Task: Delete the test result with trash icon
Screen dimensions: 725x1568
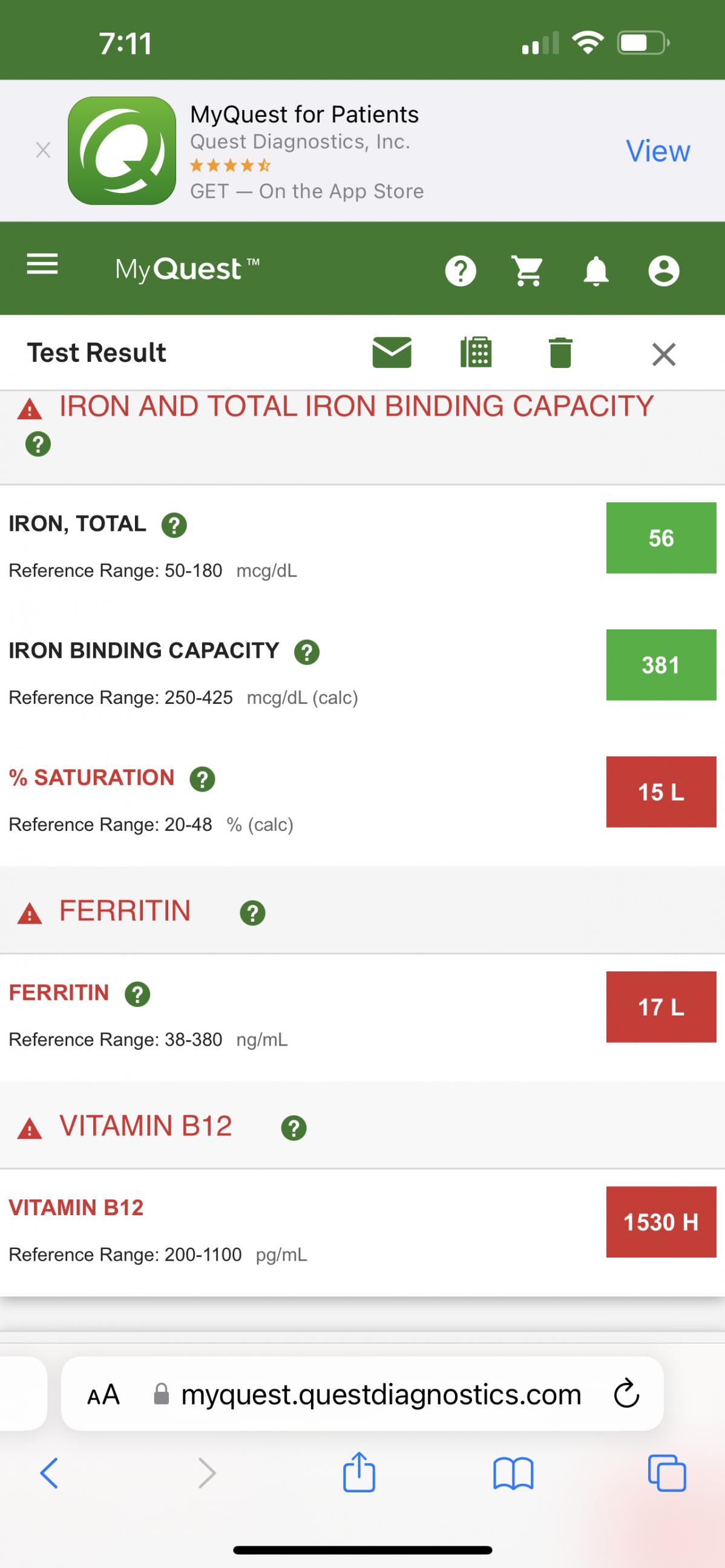Action: (x=560, y=353)
